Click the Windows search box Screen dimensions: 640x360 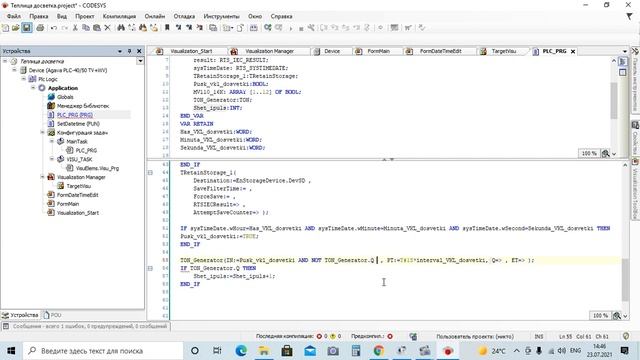(103, 351)
